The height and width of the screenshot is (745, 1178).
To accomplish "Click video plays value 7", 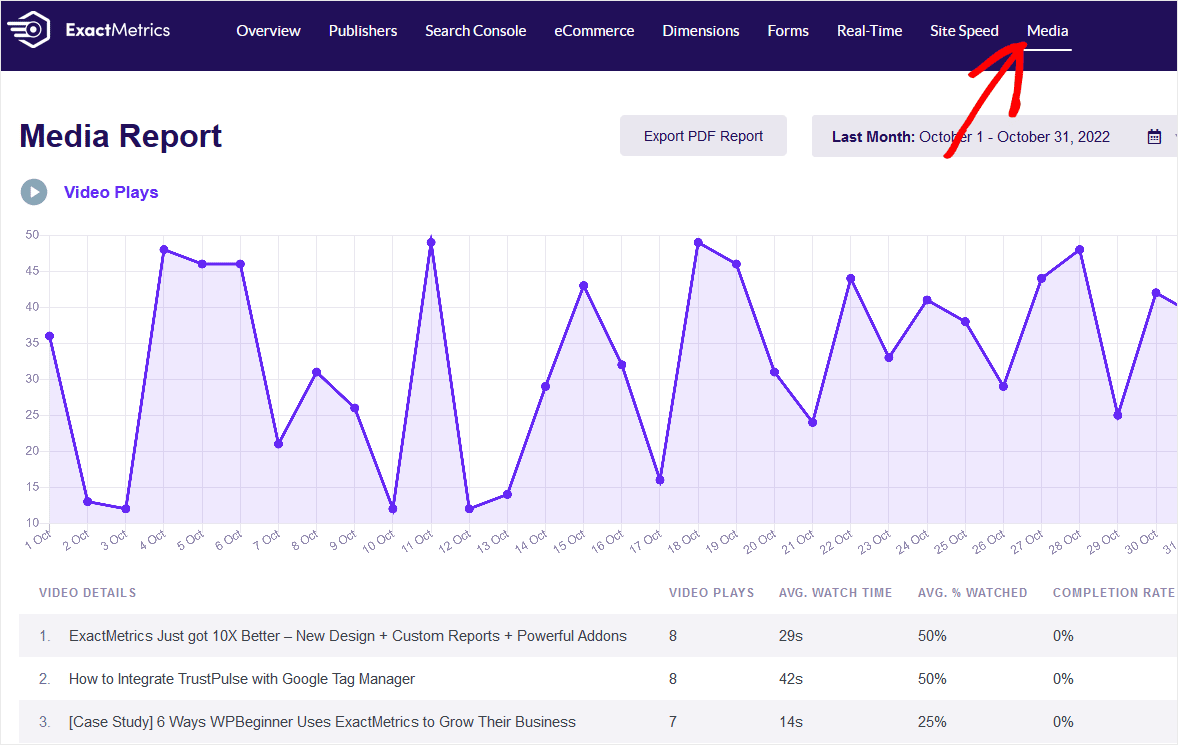I will 673,722.
